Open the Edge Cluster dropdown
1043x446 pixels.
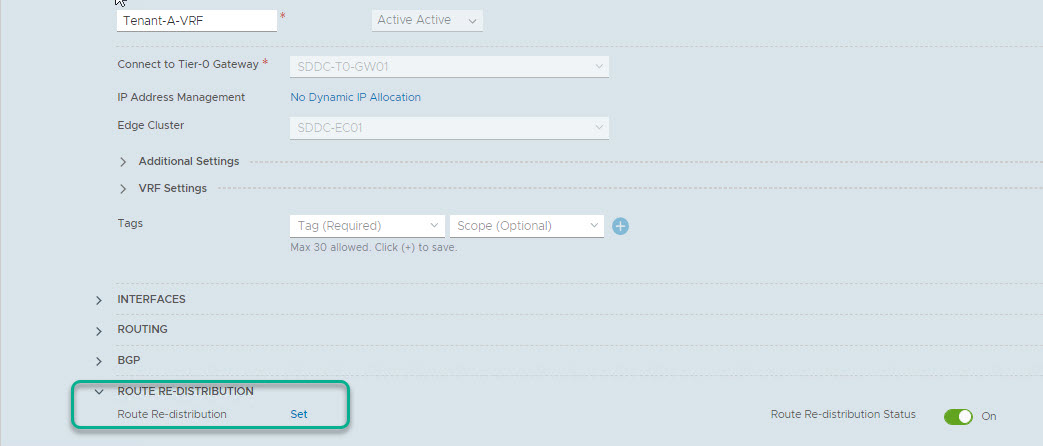(448, 128)
